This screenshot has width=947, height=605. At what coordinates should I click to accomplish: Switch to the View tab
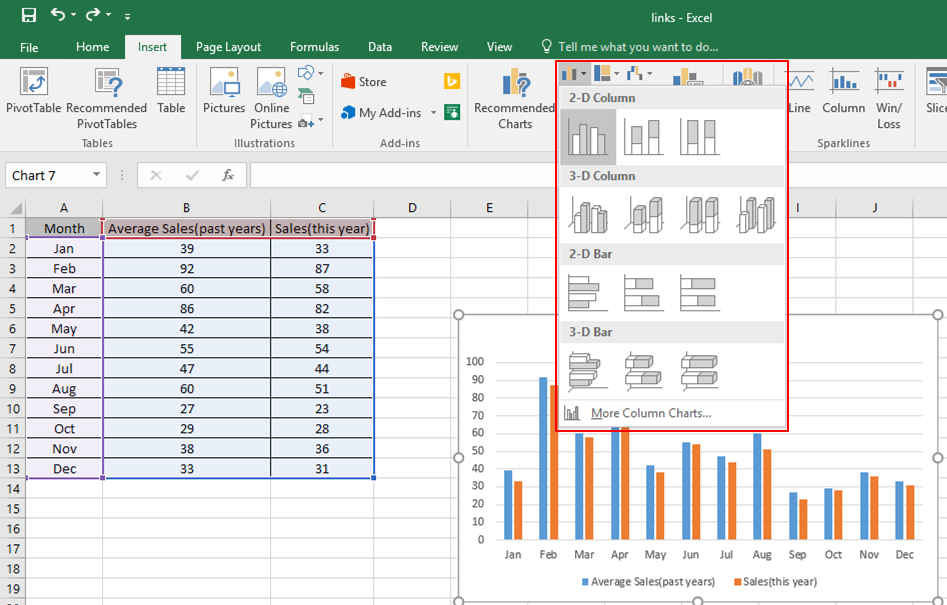tap(499, 47)
